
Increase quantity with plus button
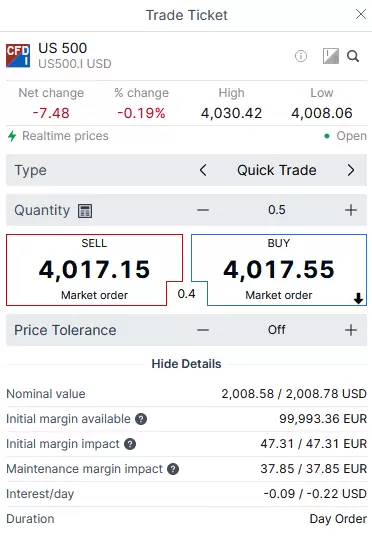pyautogui.click(x=351, y=210)
